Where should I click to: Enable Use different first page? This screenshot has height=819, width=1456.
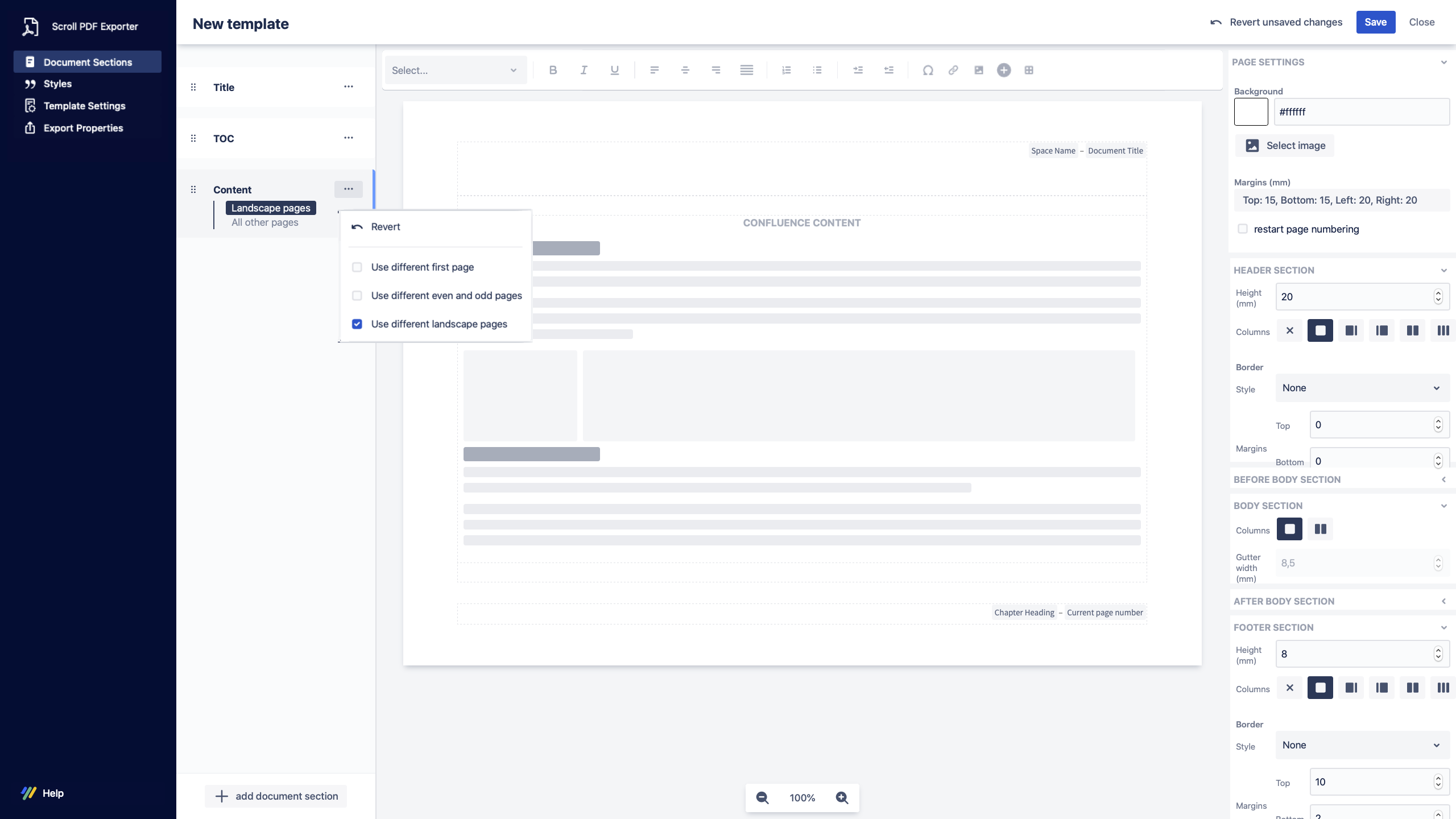357,267
